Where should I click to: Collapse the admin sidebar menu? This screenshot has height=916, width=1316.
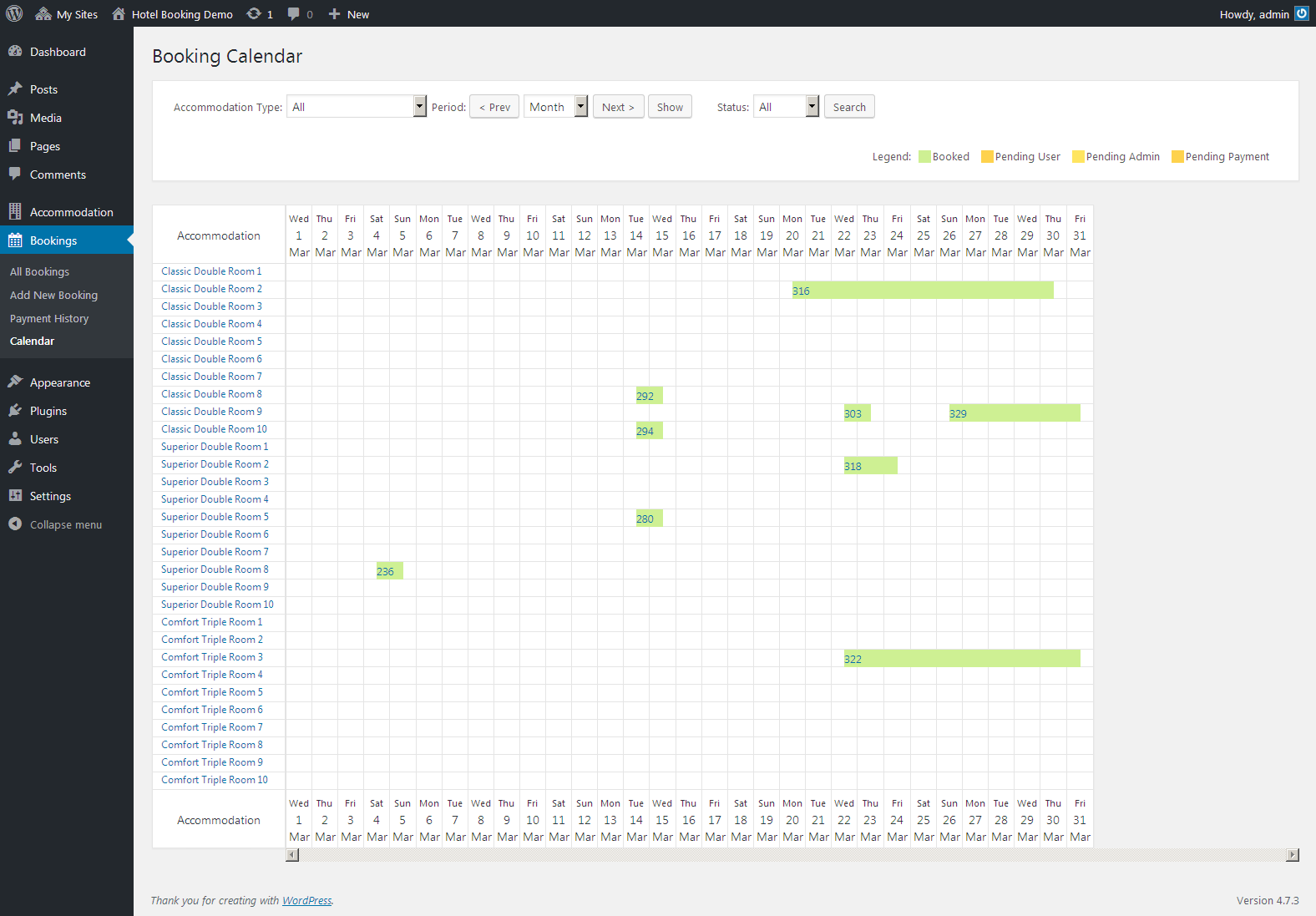[x=65, y=524]
